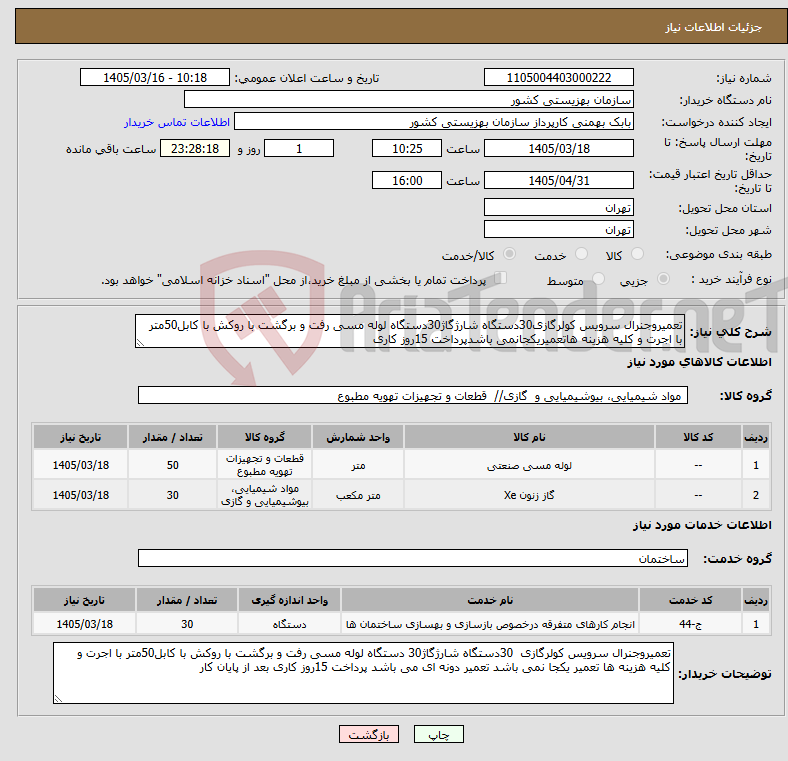Click the price validity date 1405/04/31 field
The image size is (788, 761).
558,180
